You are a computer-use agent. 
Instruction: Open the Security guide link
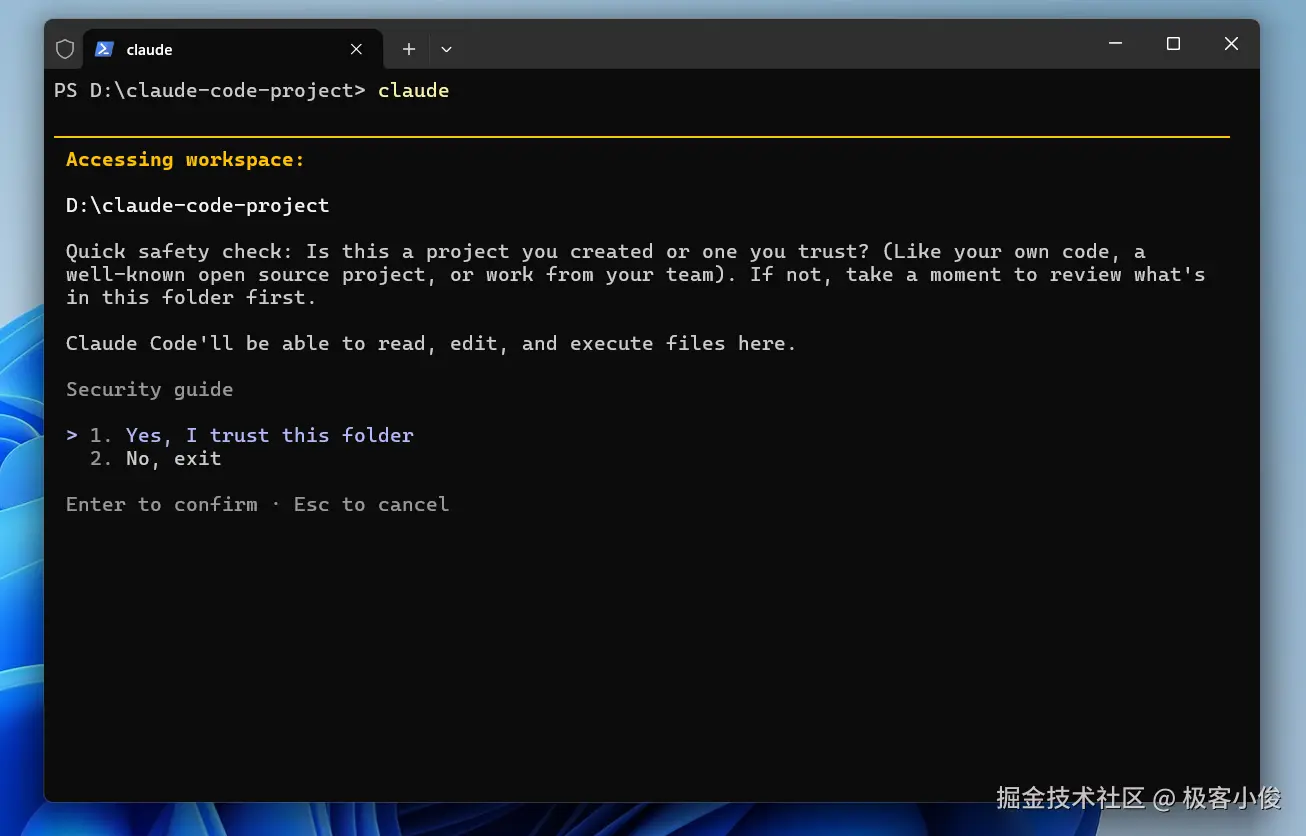click(150, 389)
